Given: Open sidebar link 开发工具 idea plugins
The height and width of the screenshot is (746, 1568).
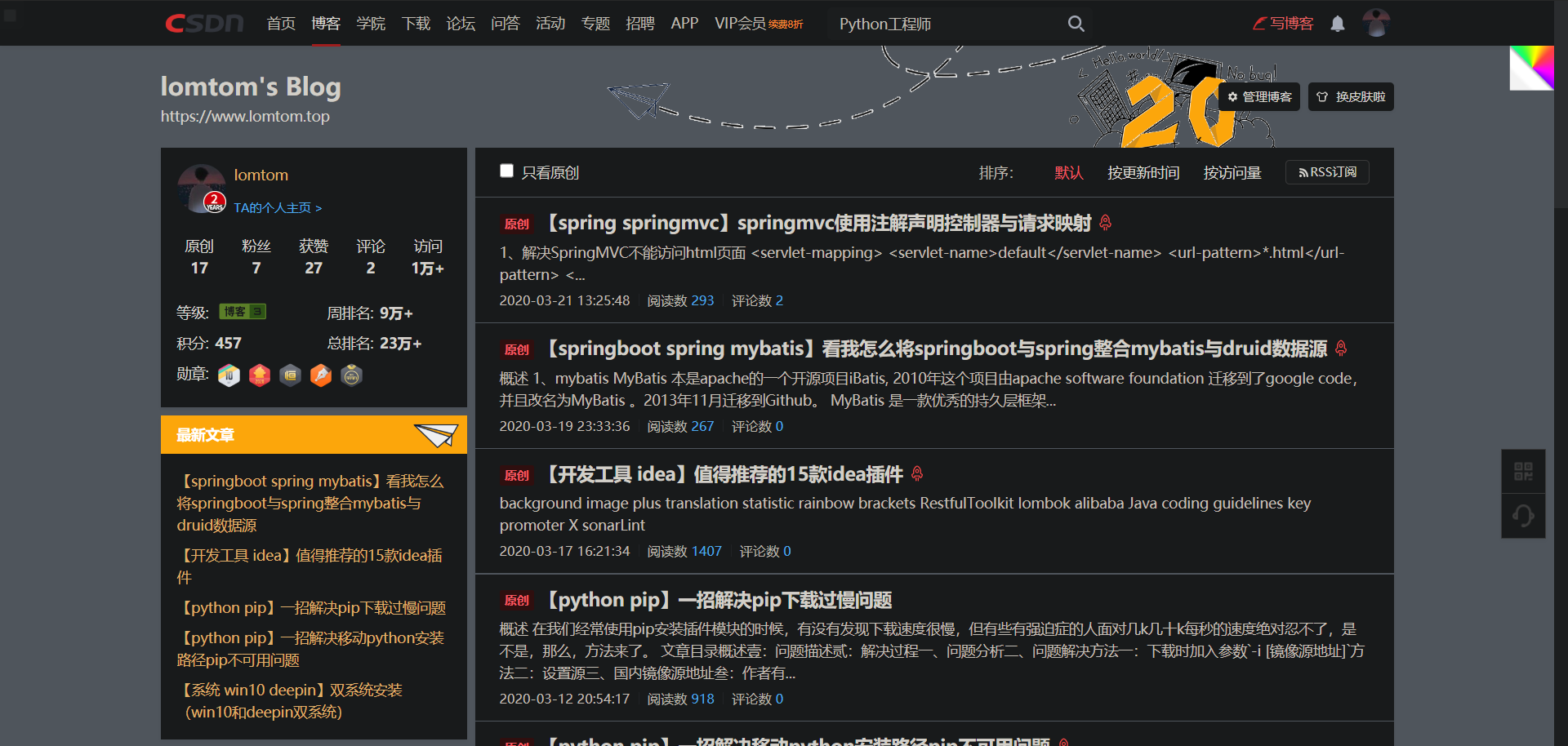Looking at the screenshot, I should point(310,566).
